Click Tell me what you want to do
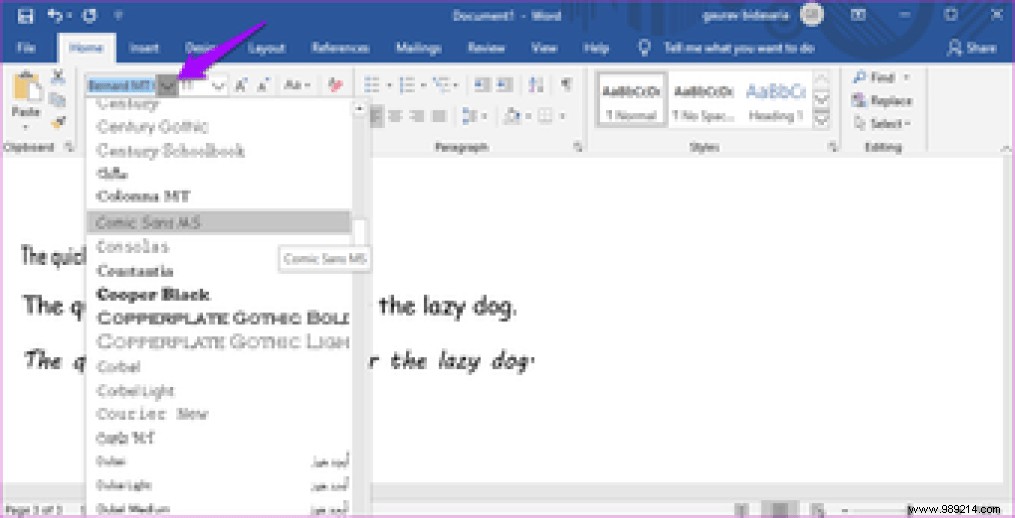Screen dimensions: 1015x518 click(x=739, y=48)
